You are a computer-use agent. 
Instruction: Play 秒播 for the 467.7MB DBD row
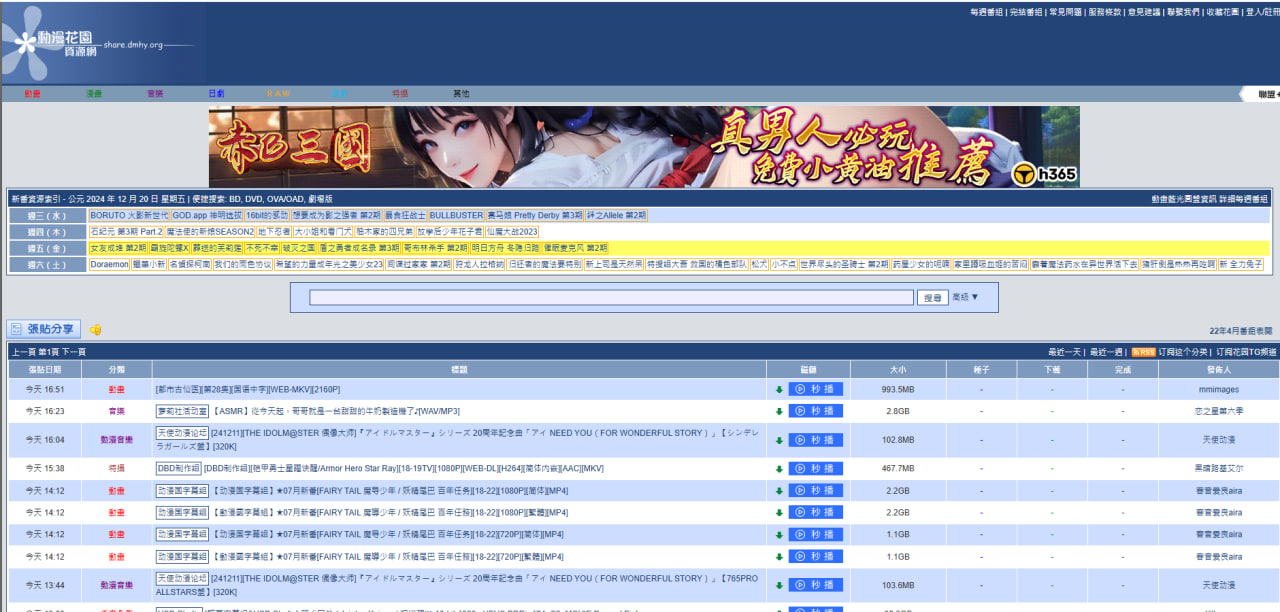click(815, 469)
